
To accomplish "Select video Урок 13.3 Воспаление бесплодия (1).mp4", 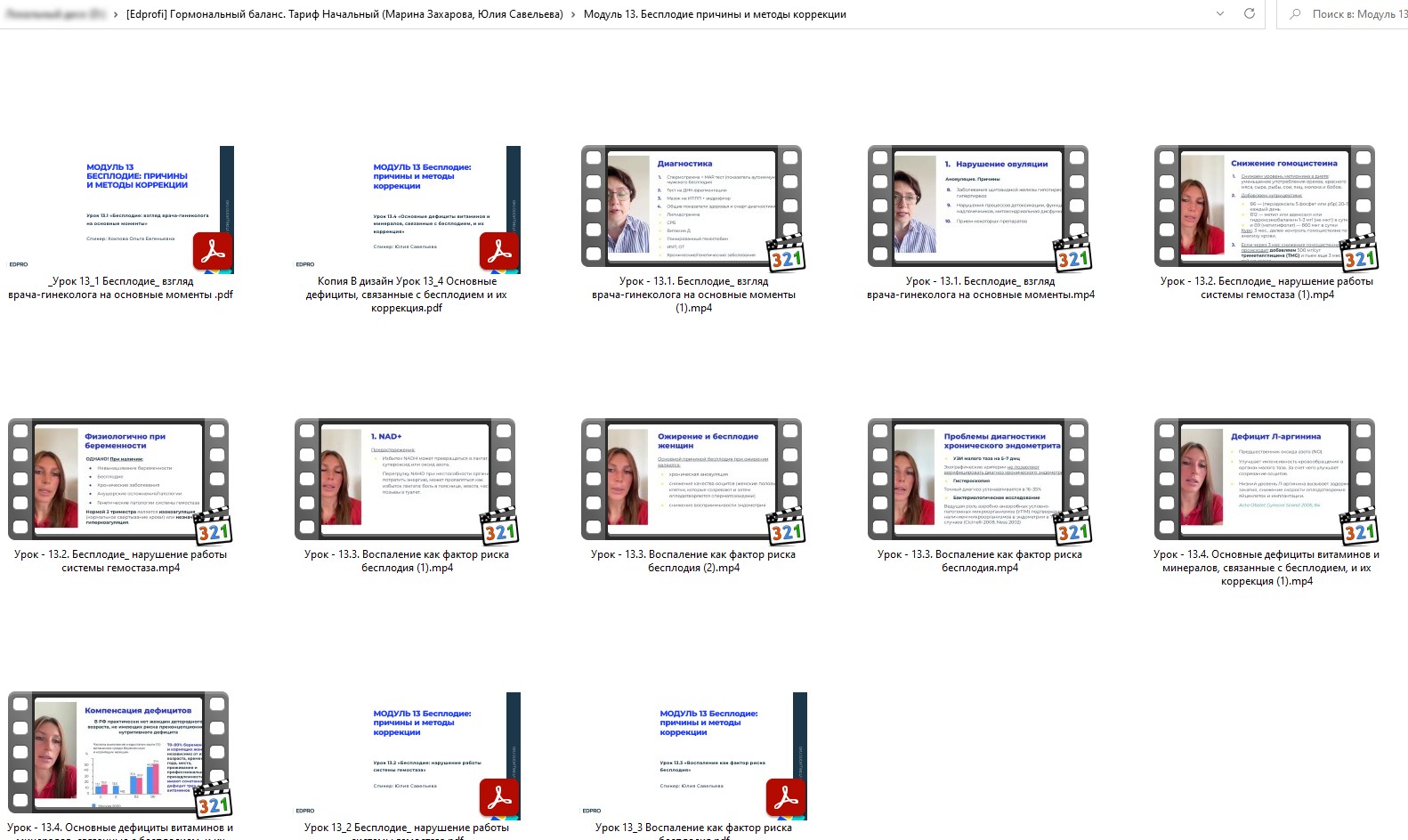I will (x=407, y=481).
